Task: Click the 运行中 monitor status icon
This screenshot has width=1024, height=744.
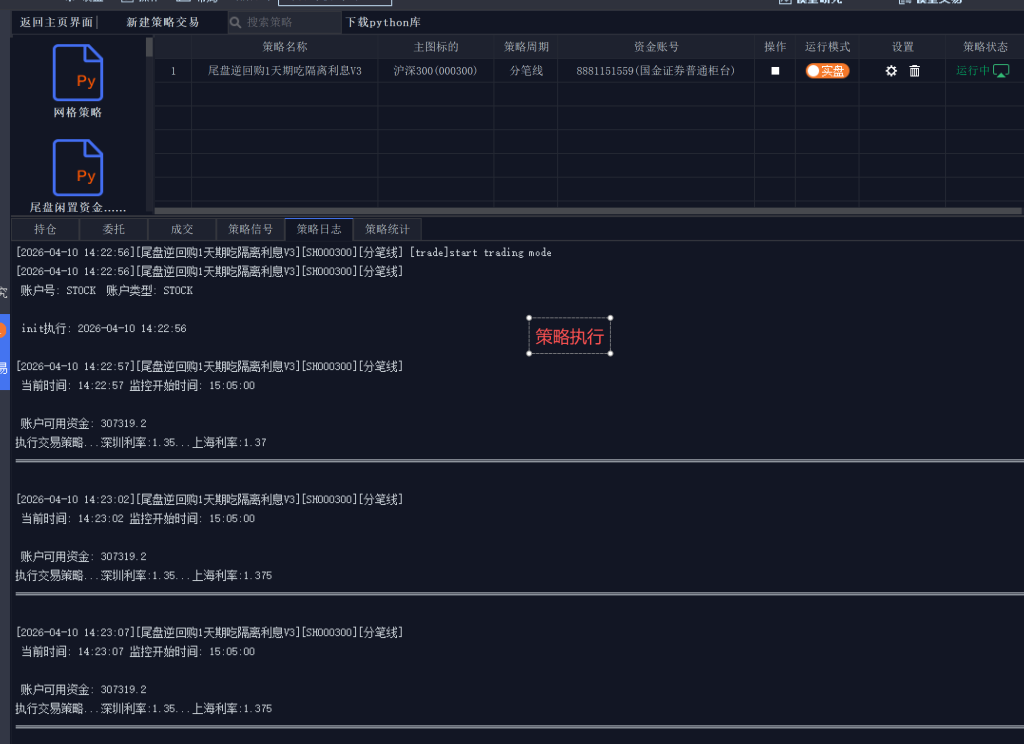Action: (x=1000, y=71)
